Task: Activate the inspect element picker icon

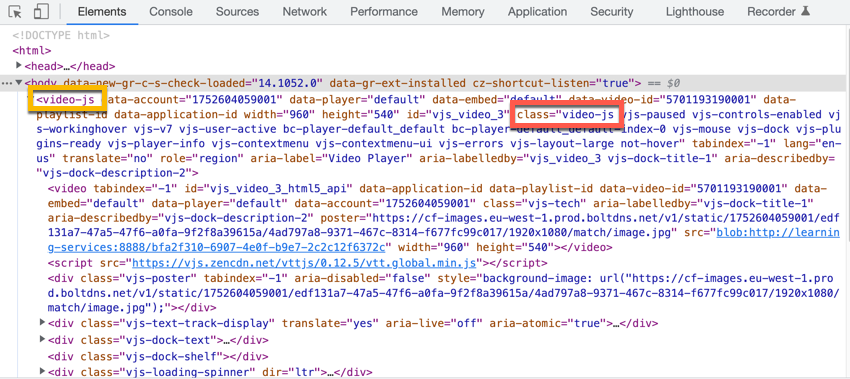Action: (15, 11)
